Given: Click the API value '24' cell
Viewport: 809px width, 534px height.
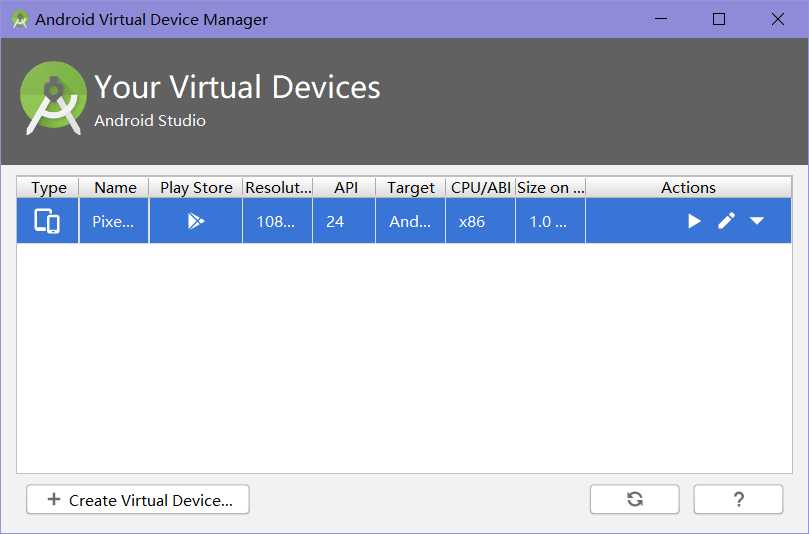Looking at the screenshot, I should pos(344,221).
